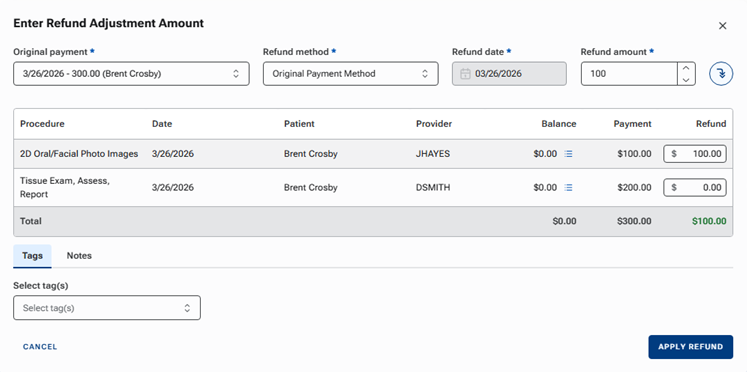Click the distribute refund amount arrow icon
This screenshot has width=747, height=372.
click(x=721, y=74)
